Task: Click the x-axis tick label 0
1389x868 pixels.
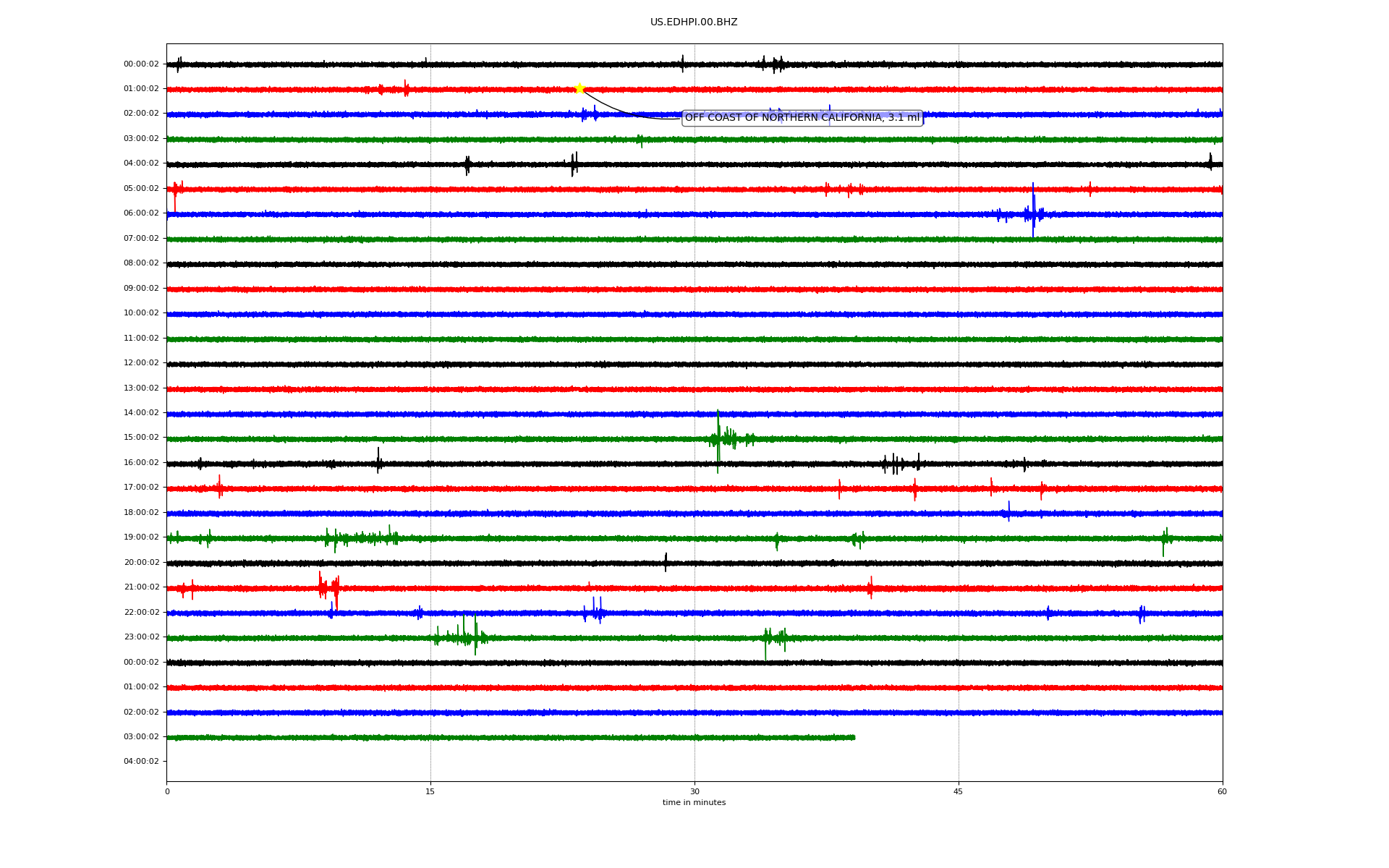Action: (x=167, y=791)
